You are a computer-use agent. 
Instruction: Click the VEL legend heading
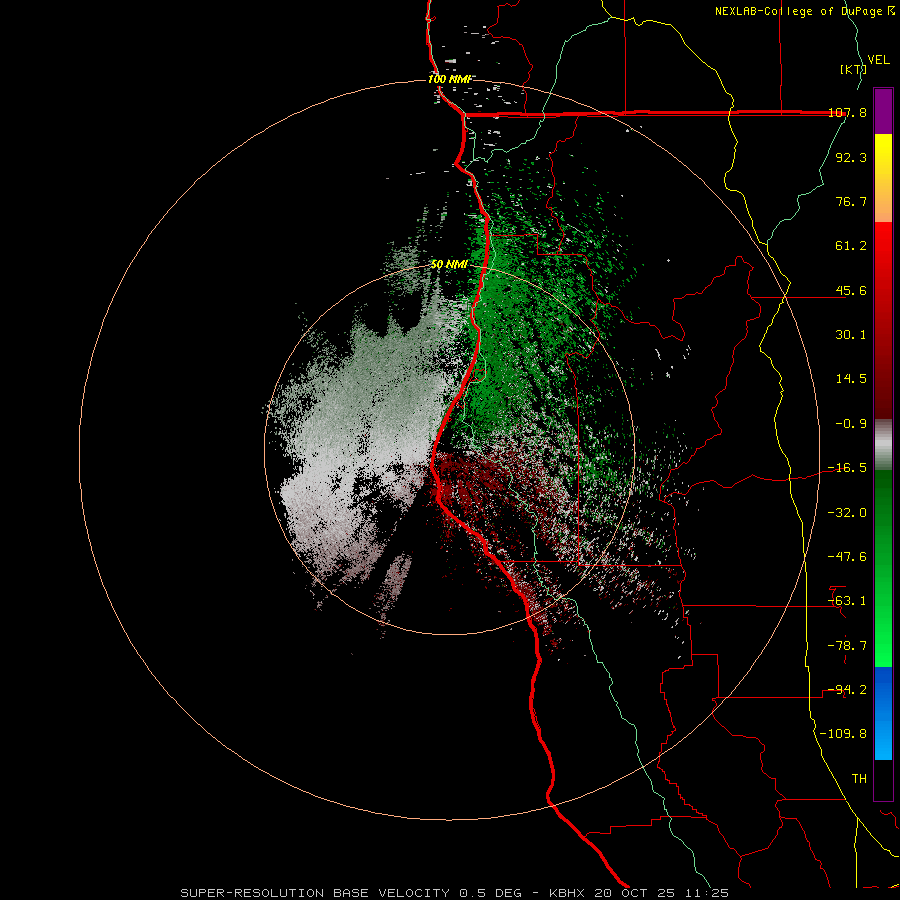[879, 60]
